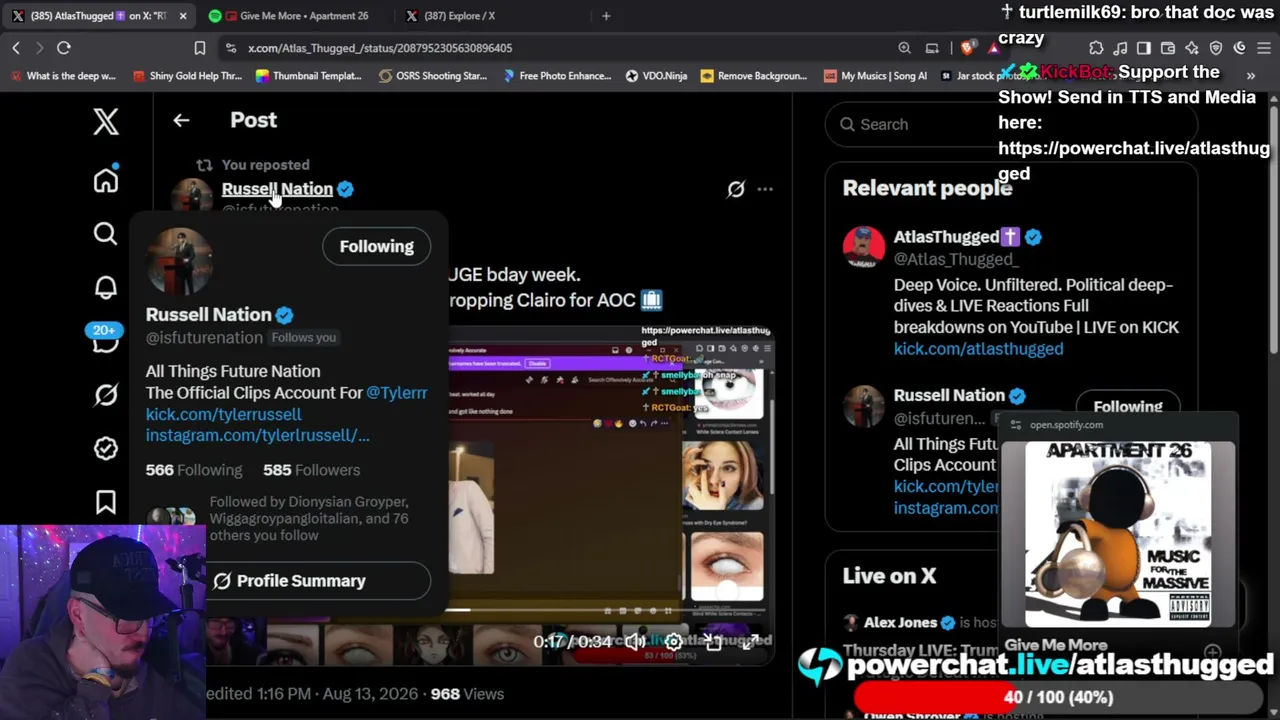
Task: Open media control music note icon
Action: 1120,48
